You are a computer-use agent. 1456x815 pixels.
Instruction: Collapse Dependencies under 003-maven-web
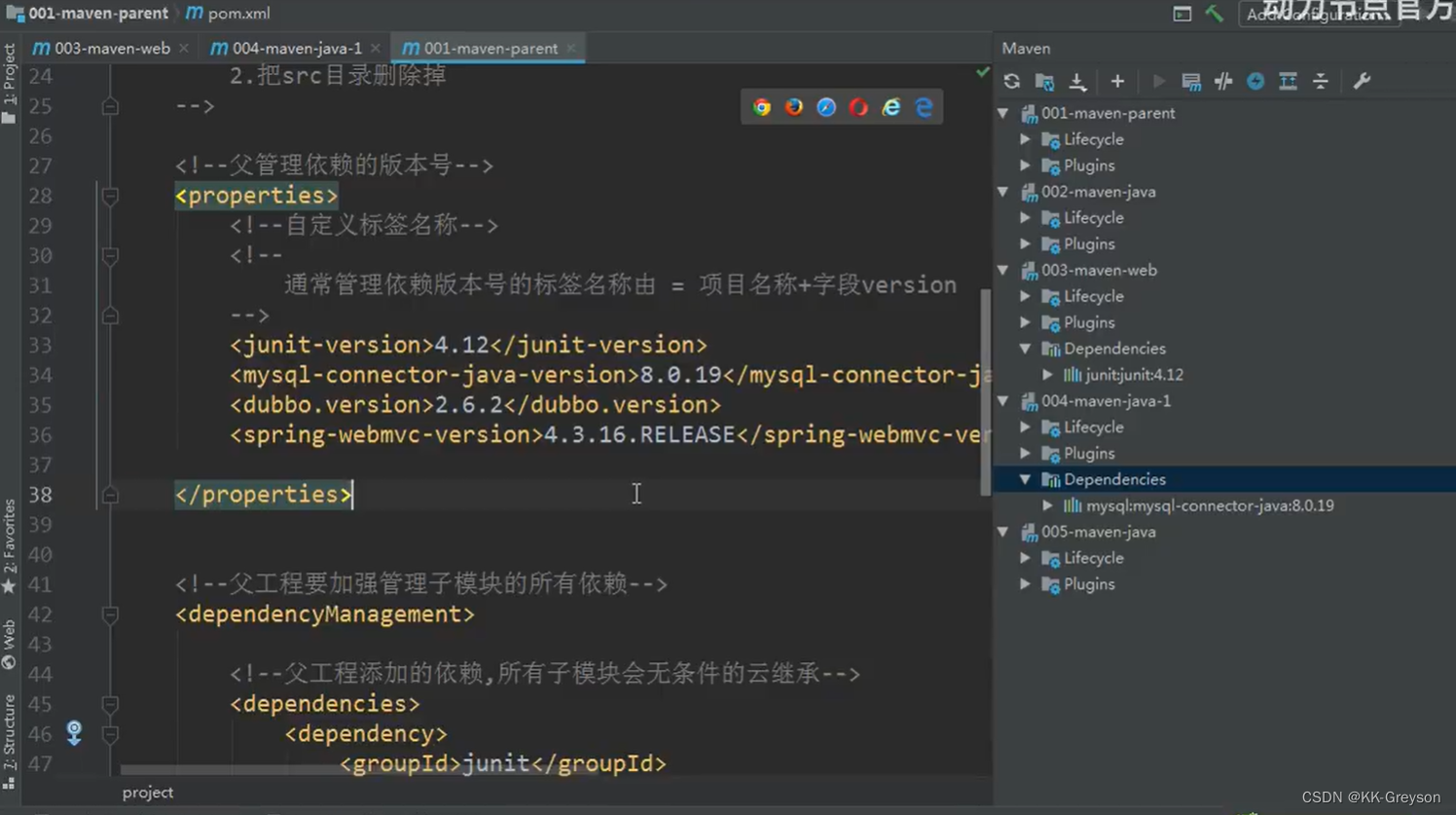coord(1026,349)
